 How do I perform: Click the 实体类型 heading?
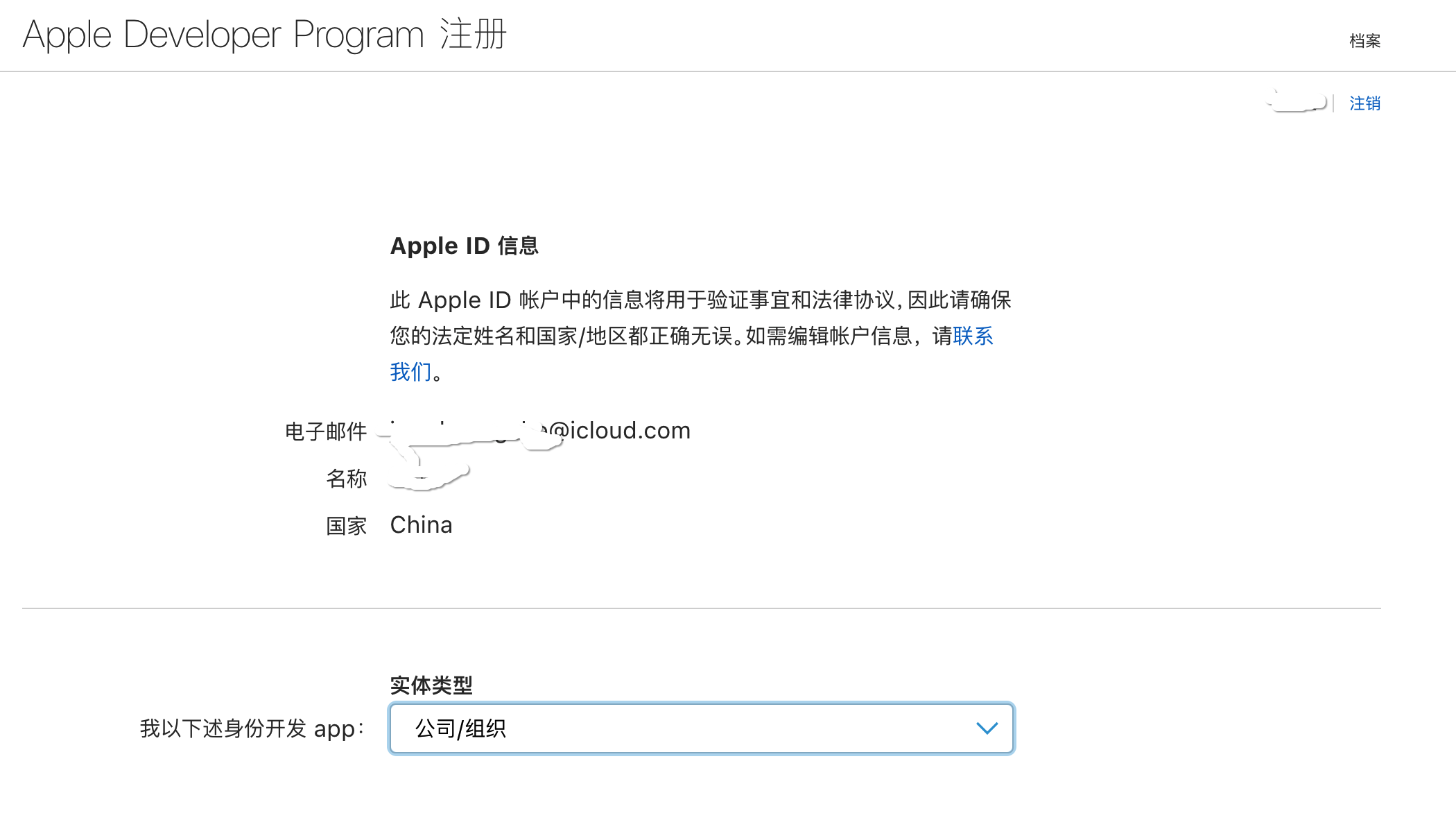click(431, 685)
